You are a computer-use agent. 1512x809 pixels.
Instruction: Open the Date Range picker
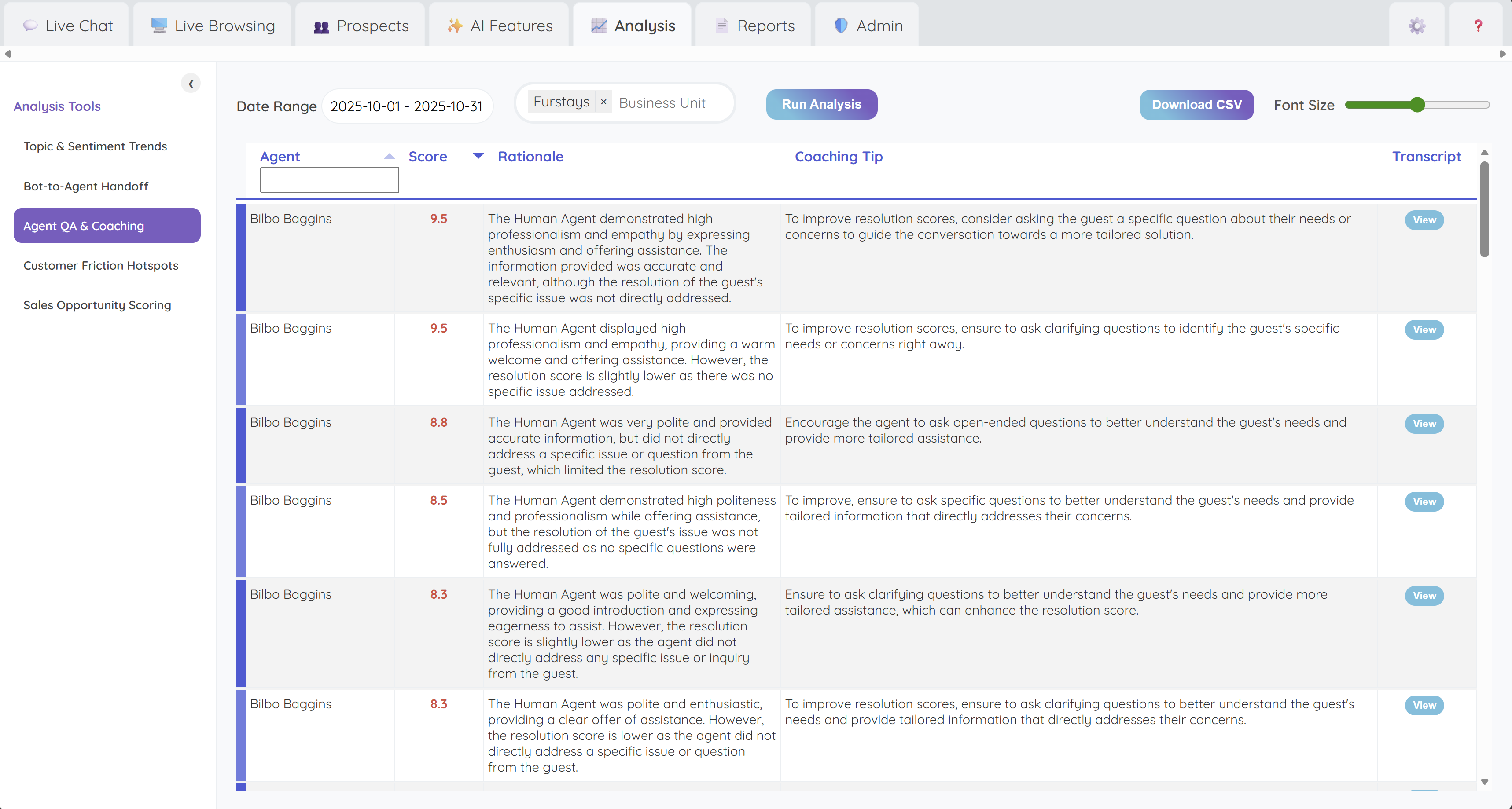point(407,106)
